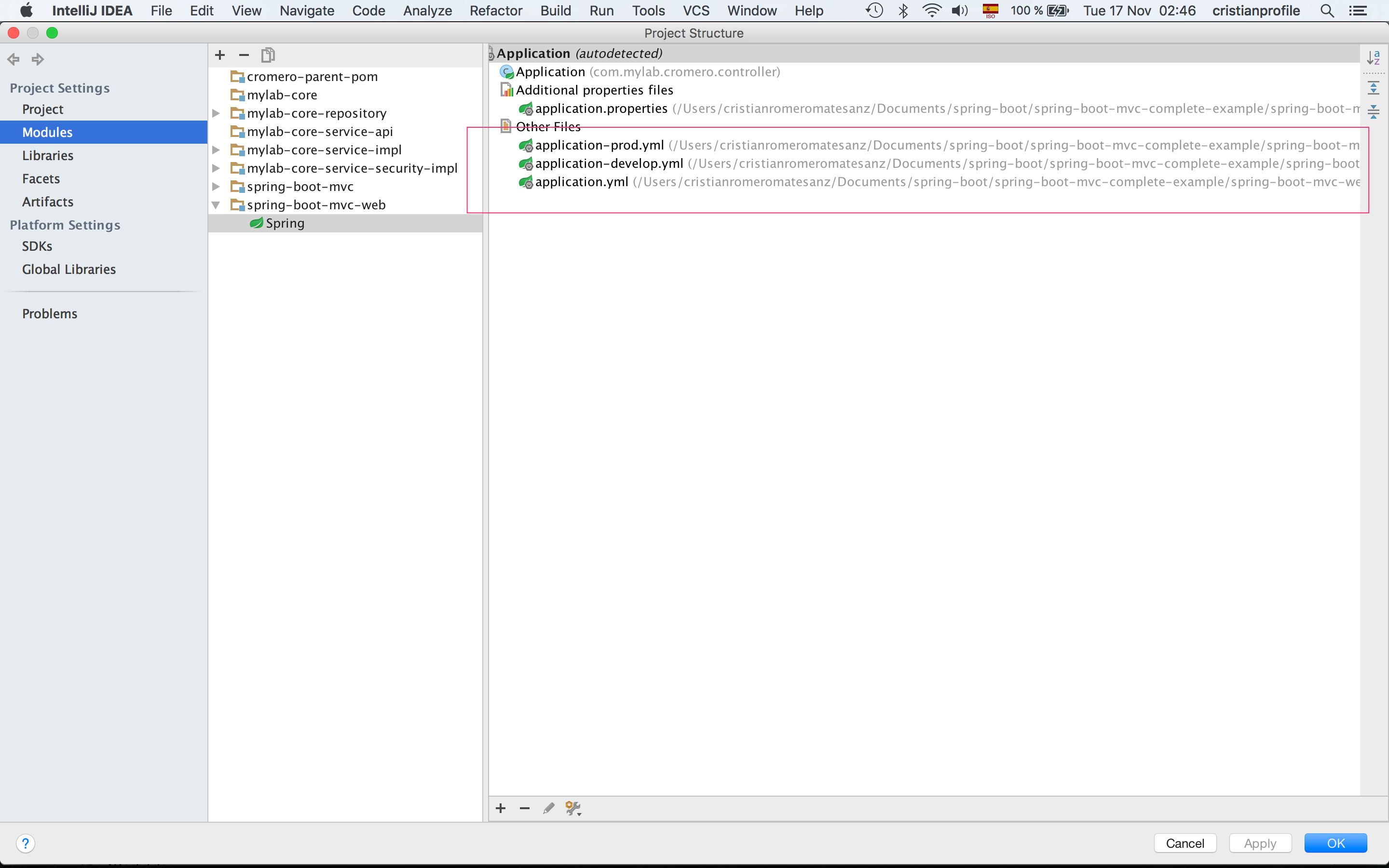Click the back navigation arrow
Image resolution: width=1389 pixels, height=868 pixels.
click(13, 58)
